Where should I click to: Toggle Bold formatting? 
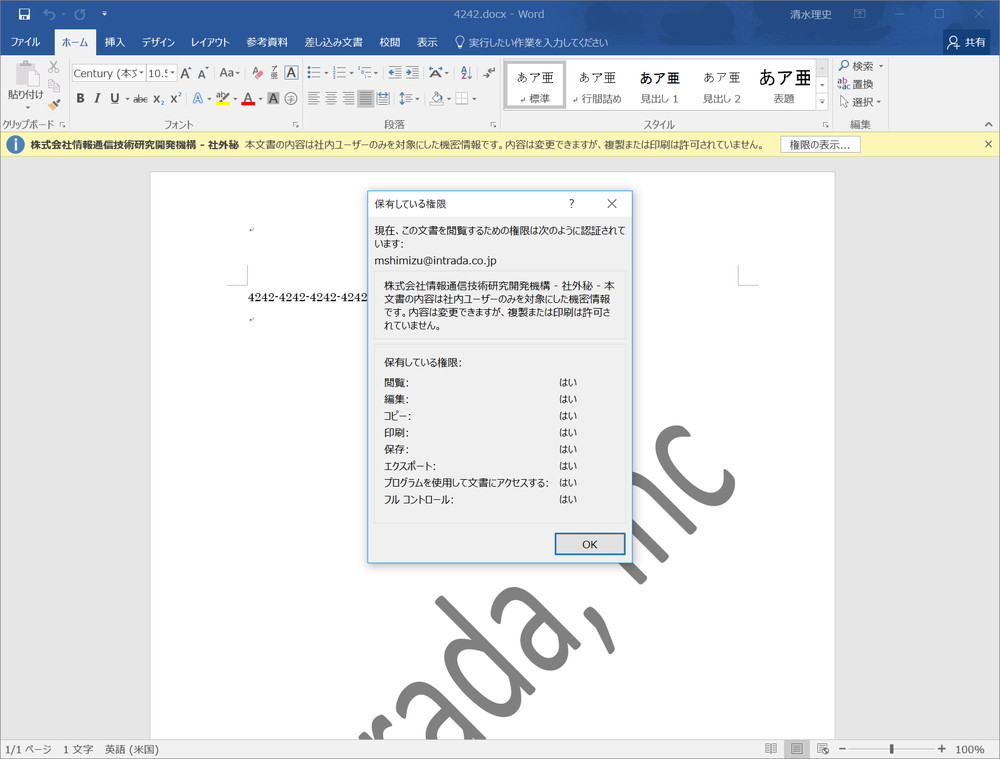[x=80, y=98]
